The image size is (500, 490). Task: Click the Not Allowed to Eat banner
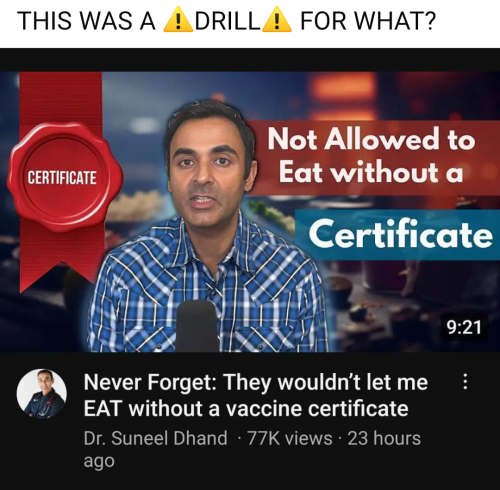point(373,157)
